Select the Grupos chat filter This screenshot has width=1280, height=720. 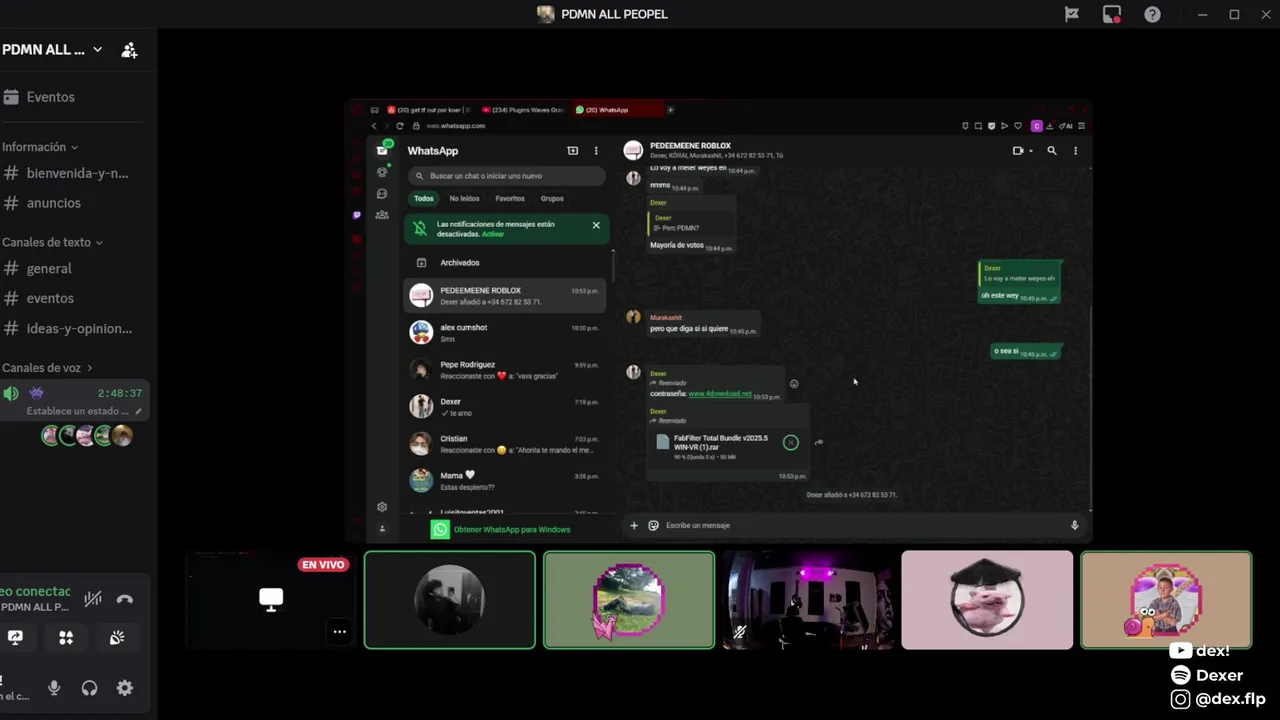552,199
